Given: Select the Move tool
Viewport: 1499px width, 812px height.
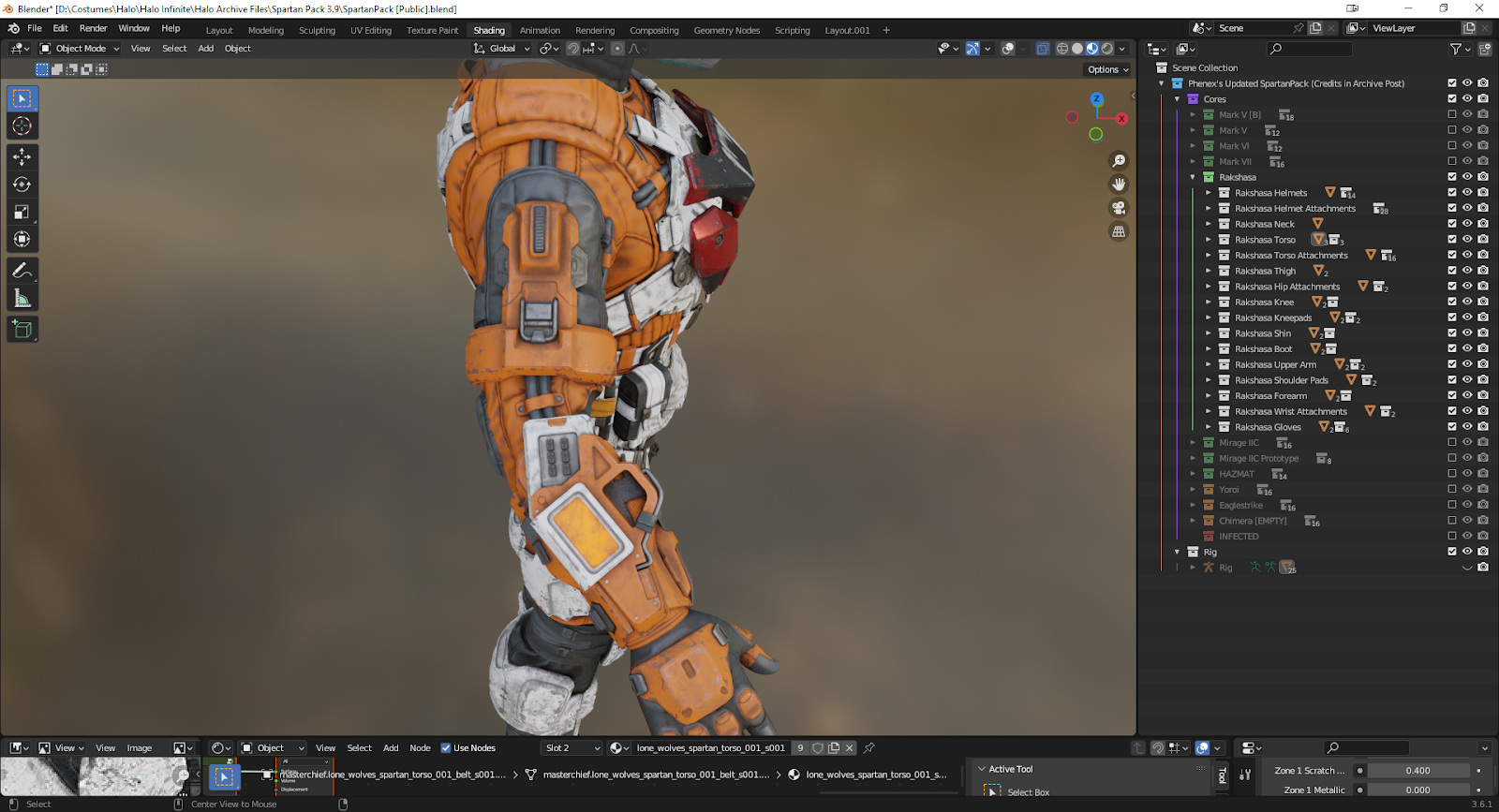Looking at the screenshot, I should point(22,157).
